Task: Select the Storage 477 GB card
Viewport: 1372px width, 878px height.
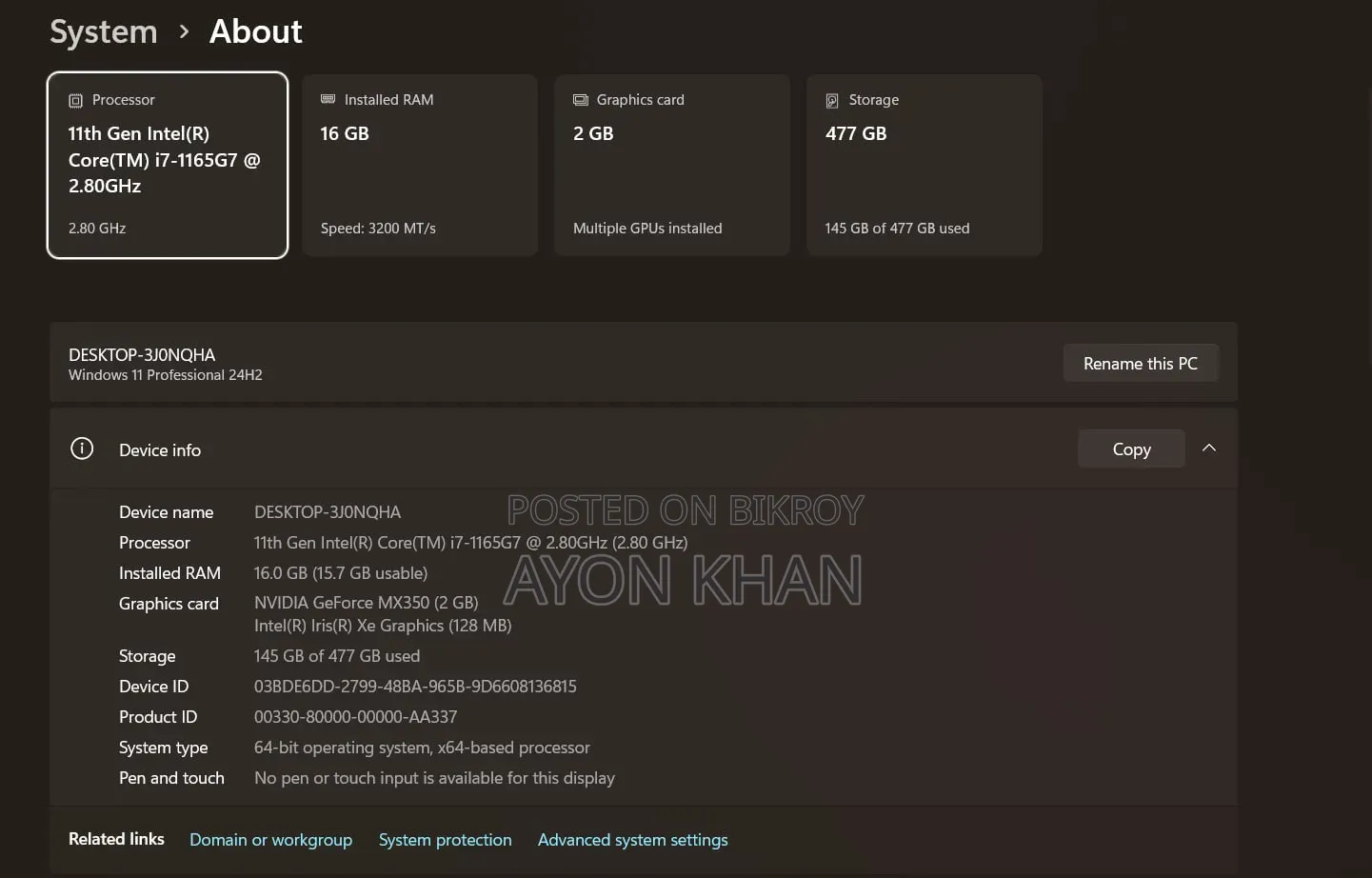Action: pos(925,165)
